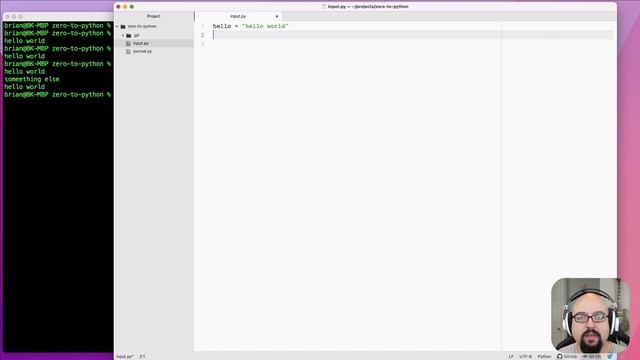Focus the Project tree view header
The height and width of the screenshot is (360, 640).
pos(153,16)
